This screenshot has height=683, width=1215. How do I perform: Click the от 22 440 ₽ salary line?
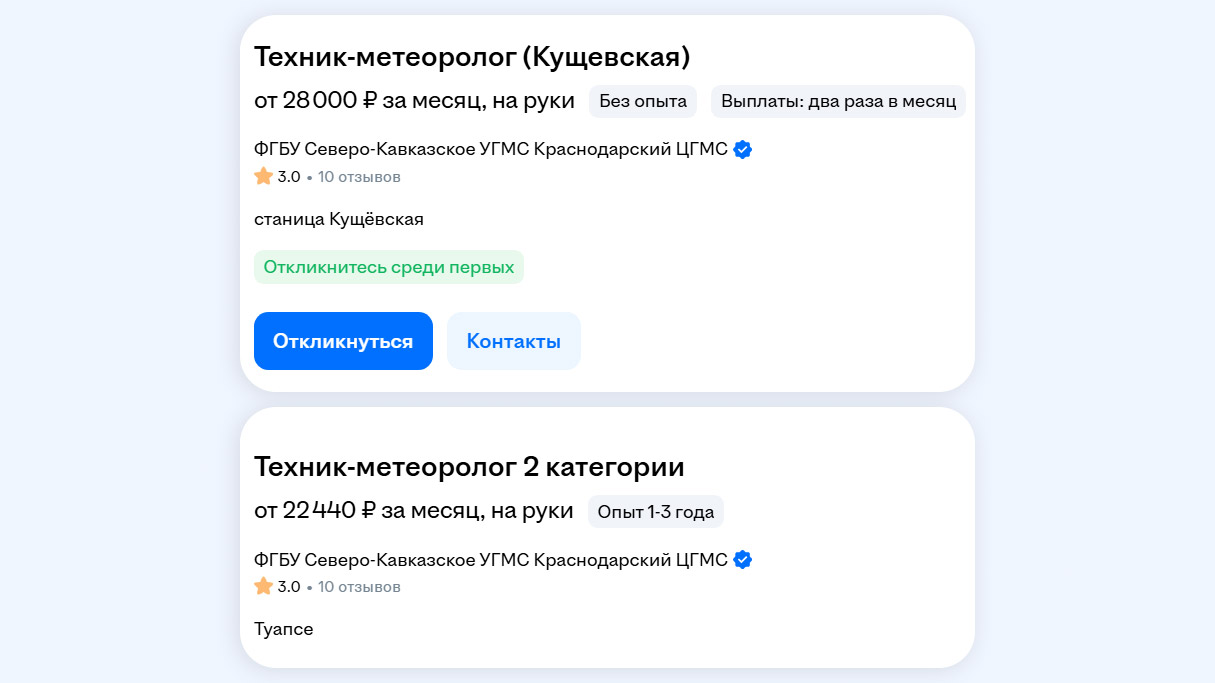coord(413,511)
